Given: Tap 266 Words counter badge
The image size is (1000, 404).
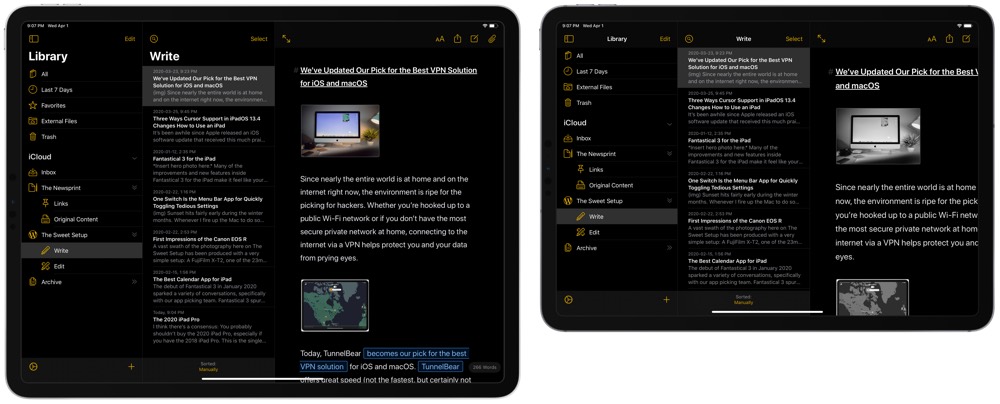Looking at the screenshot, I should (485, 367).
